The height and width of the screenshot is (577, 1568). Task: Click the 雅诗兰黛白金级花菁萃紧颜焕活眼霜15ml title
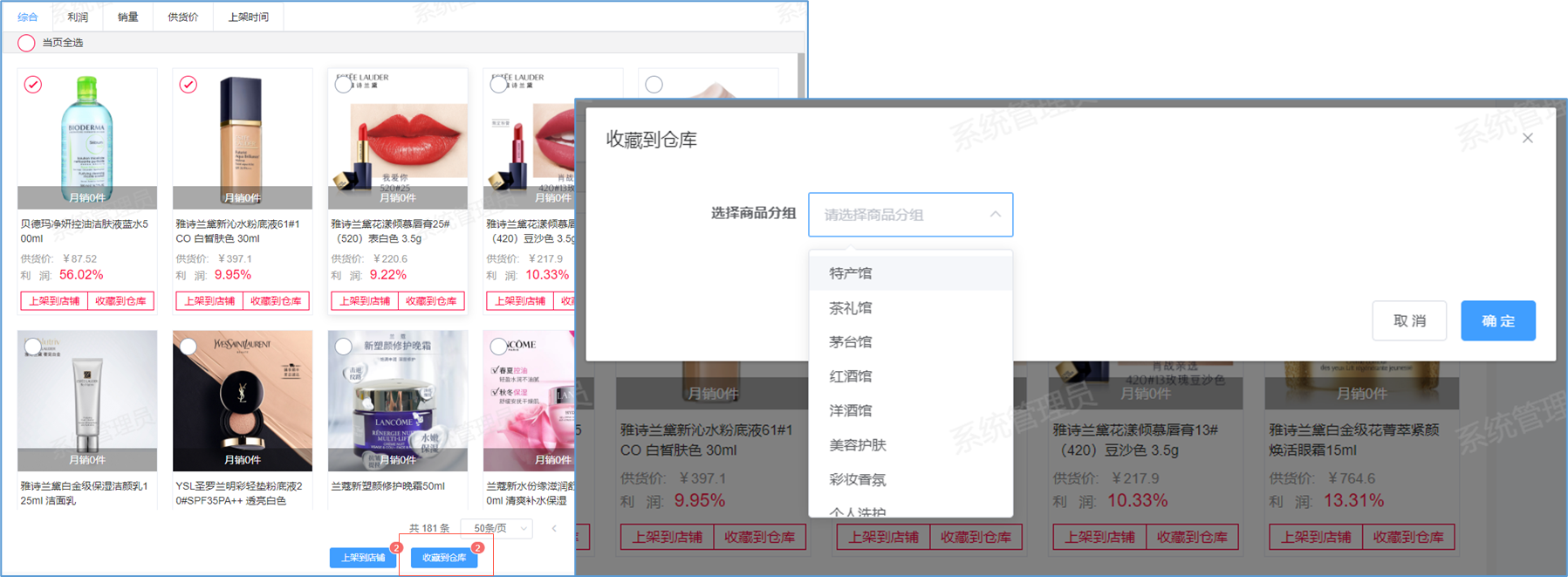pyautogui.click(x=1354, y=440)
